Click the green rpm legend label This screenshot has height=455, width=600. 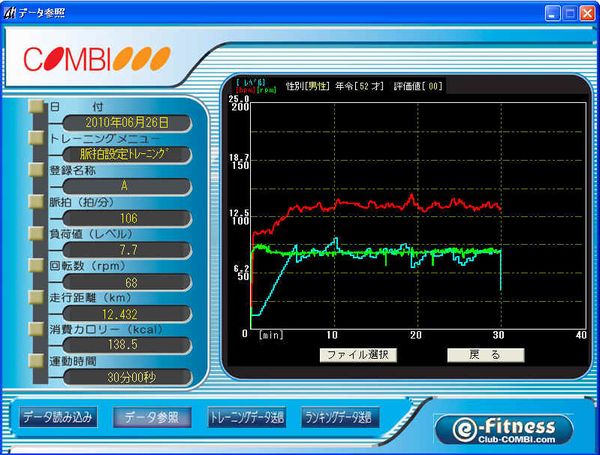click(x=266, y=90)
